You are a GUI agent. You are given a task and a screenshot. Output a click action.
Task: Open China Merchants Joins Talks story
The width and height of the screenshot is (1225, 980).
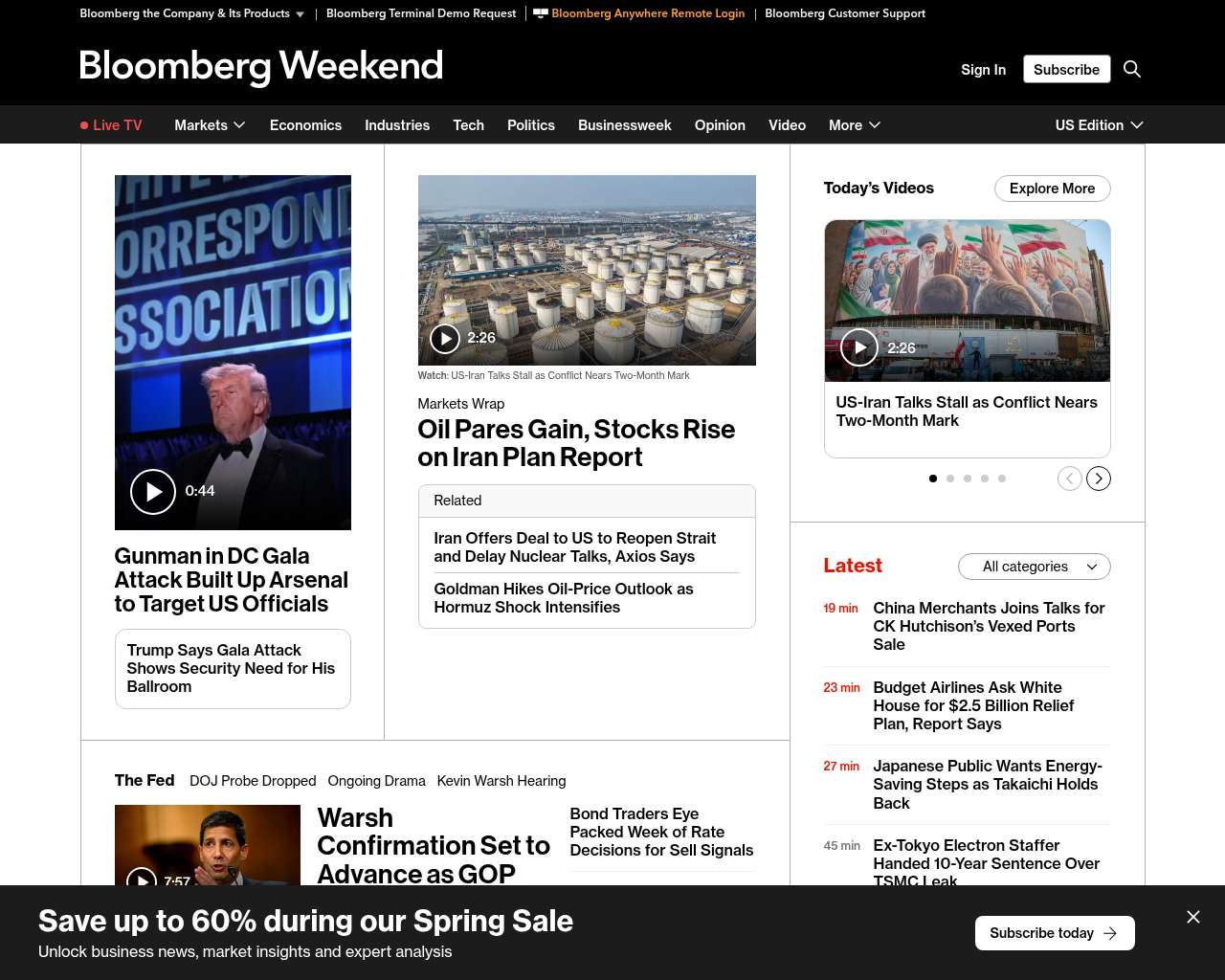[989, 626]
